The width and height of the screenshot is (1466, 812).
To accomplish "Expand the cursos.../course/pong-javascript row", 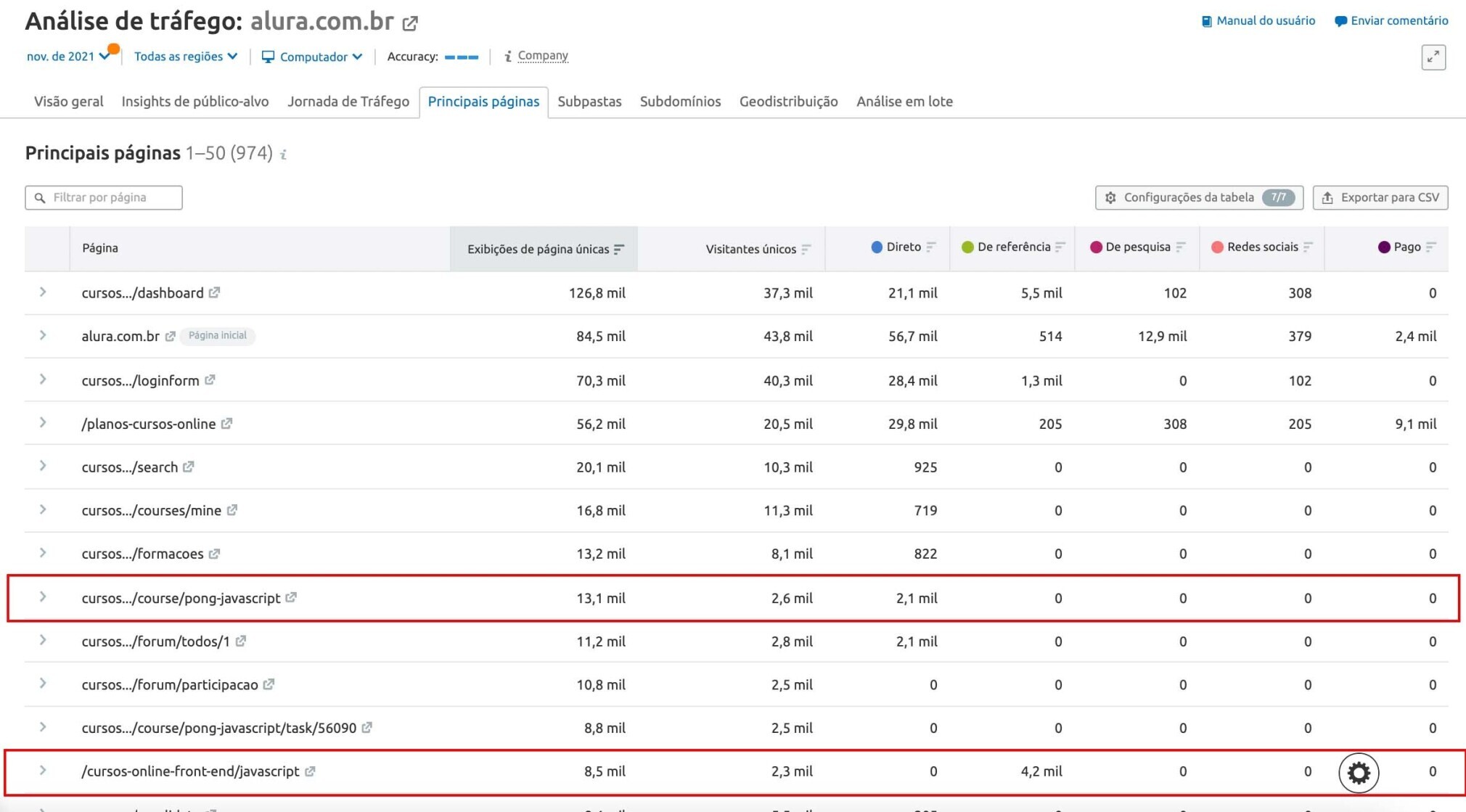I will coord(43,596).
